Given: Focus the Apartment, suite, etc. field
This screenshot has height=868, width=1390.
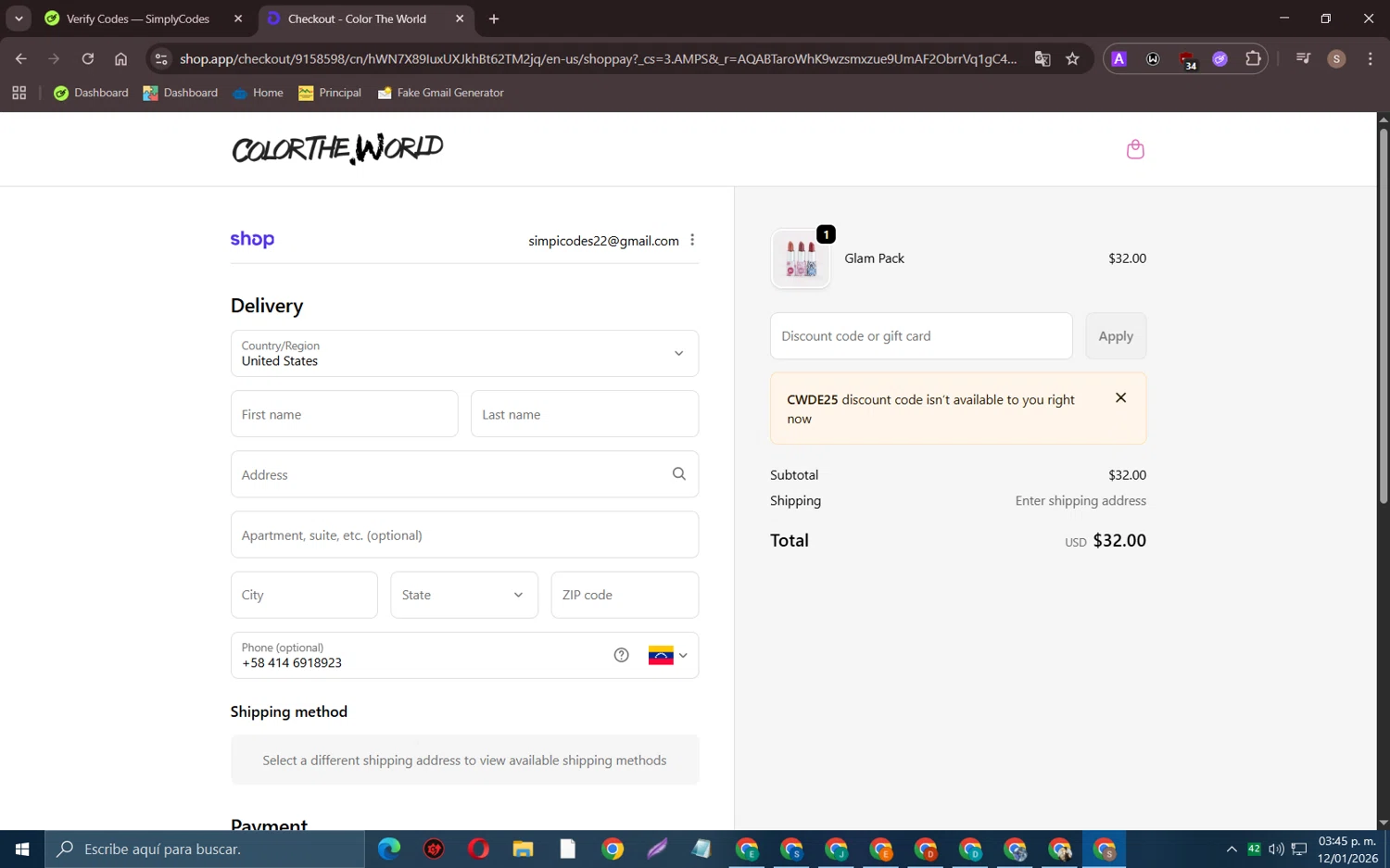Looking at the screenshot, I should click(464, 535).
